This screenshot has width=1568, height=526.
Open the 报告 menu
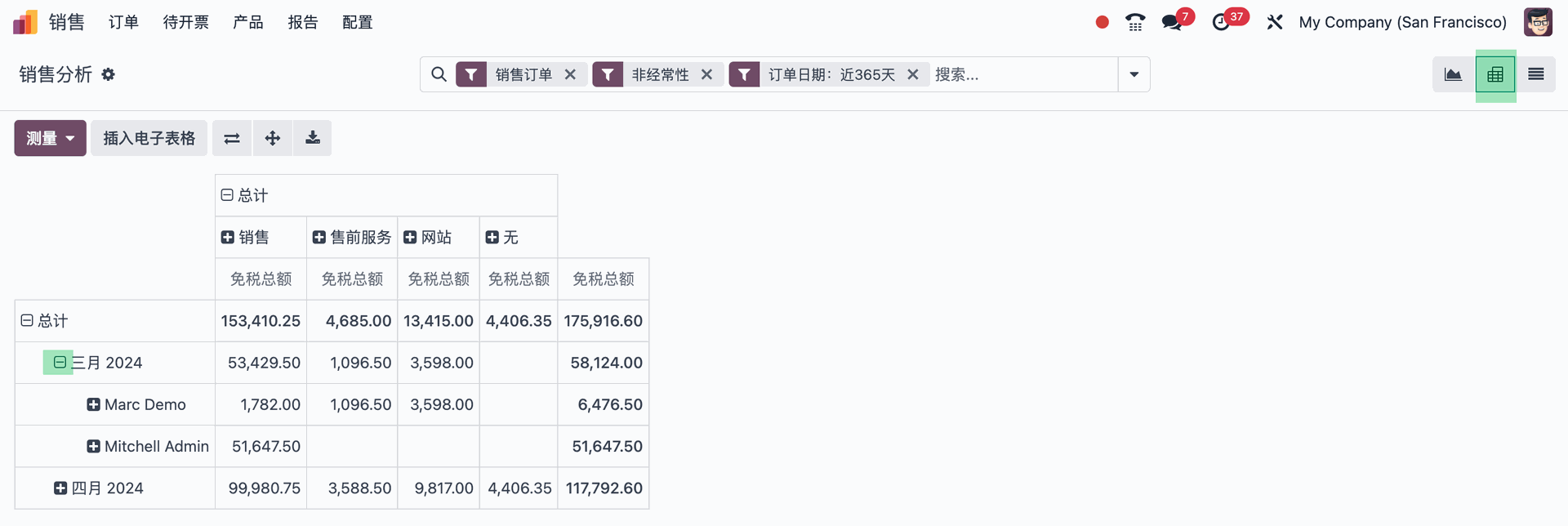(x=302, y=22)
